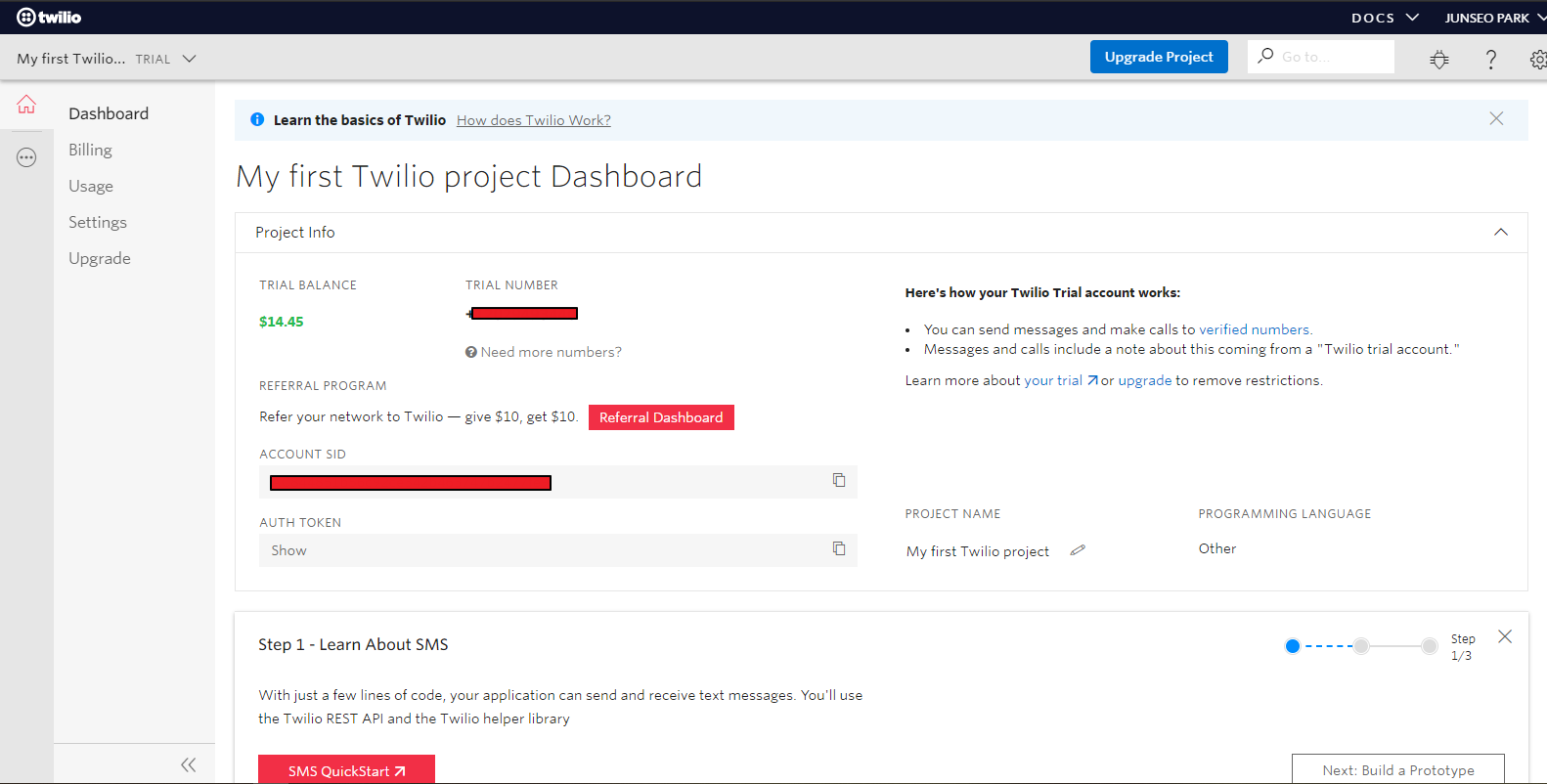
Task: Click the My first Twilio project name text
Action: 978,551
